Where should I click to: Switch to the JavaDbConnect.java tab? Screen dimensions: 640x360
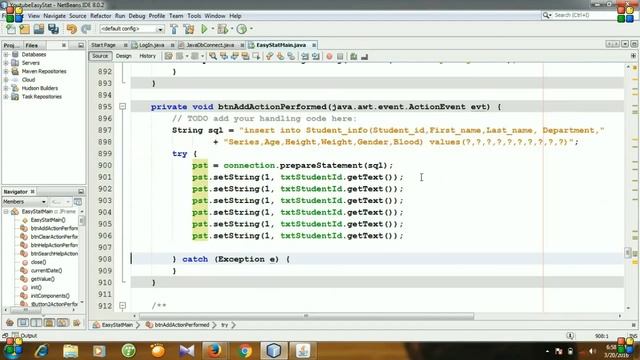pyautogui.click(x=210, y=45)
